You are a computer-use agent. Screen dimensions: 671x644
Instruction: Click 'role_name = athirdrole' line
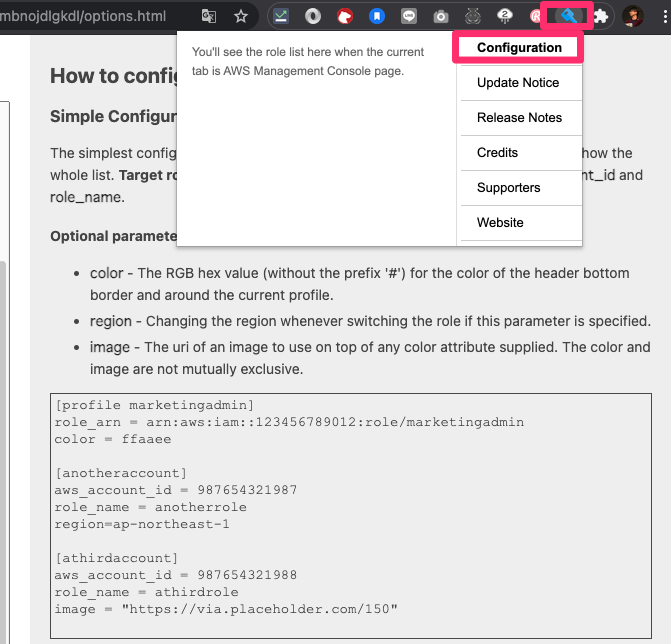click(x=146, y=592)
